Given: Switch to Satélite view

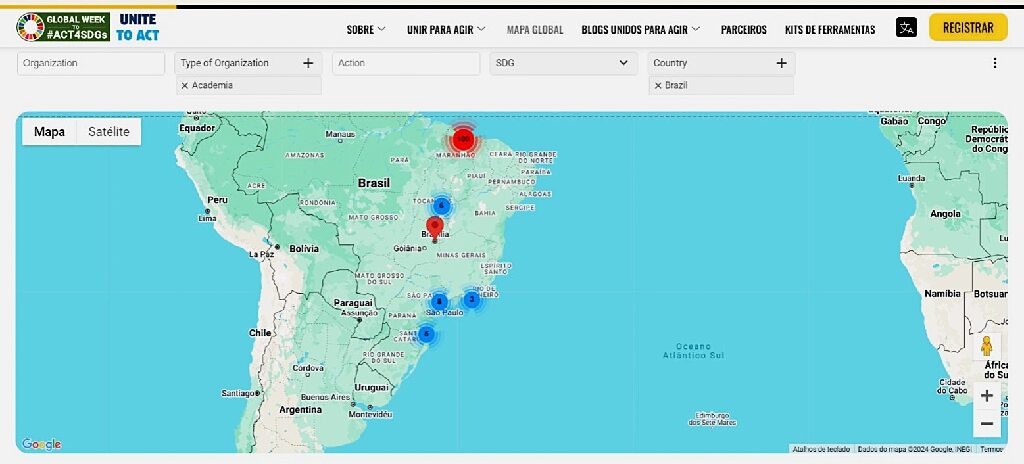Looking at the screenshot, I should (x=109, y=131).
